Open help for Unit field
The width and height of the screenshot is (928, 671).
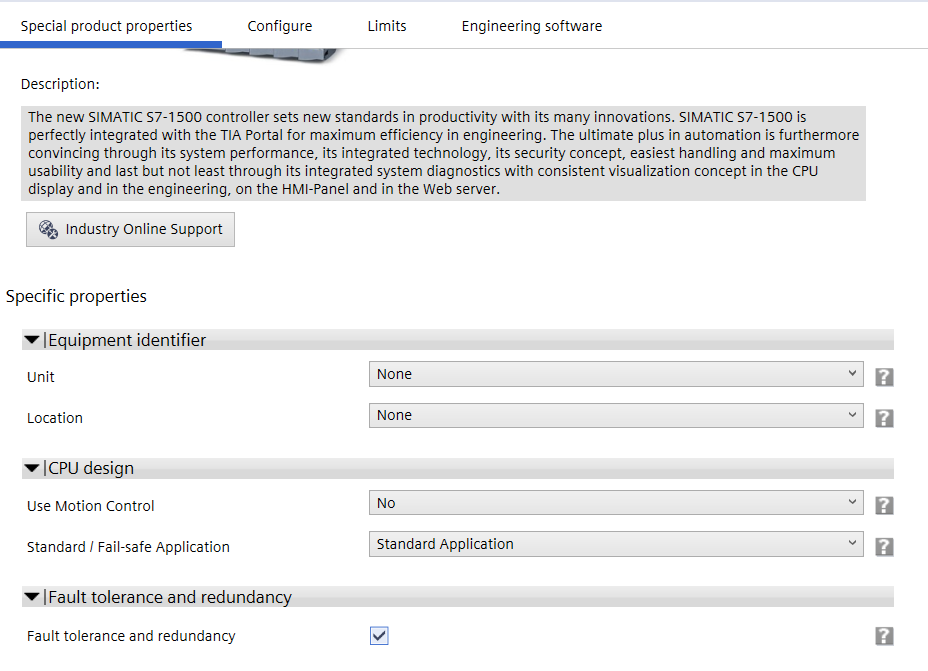[x=884, y=377]
